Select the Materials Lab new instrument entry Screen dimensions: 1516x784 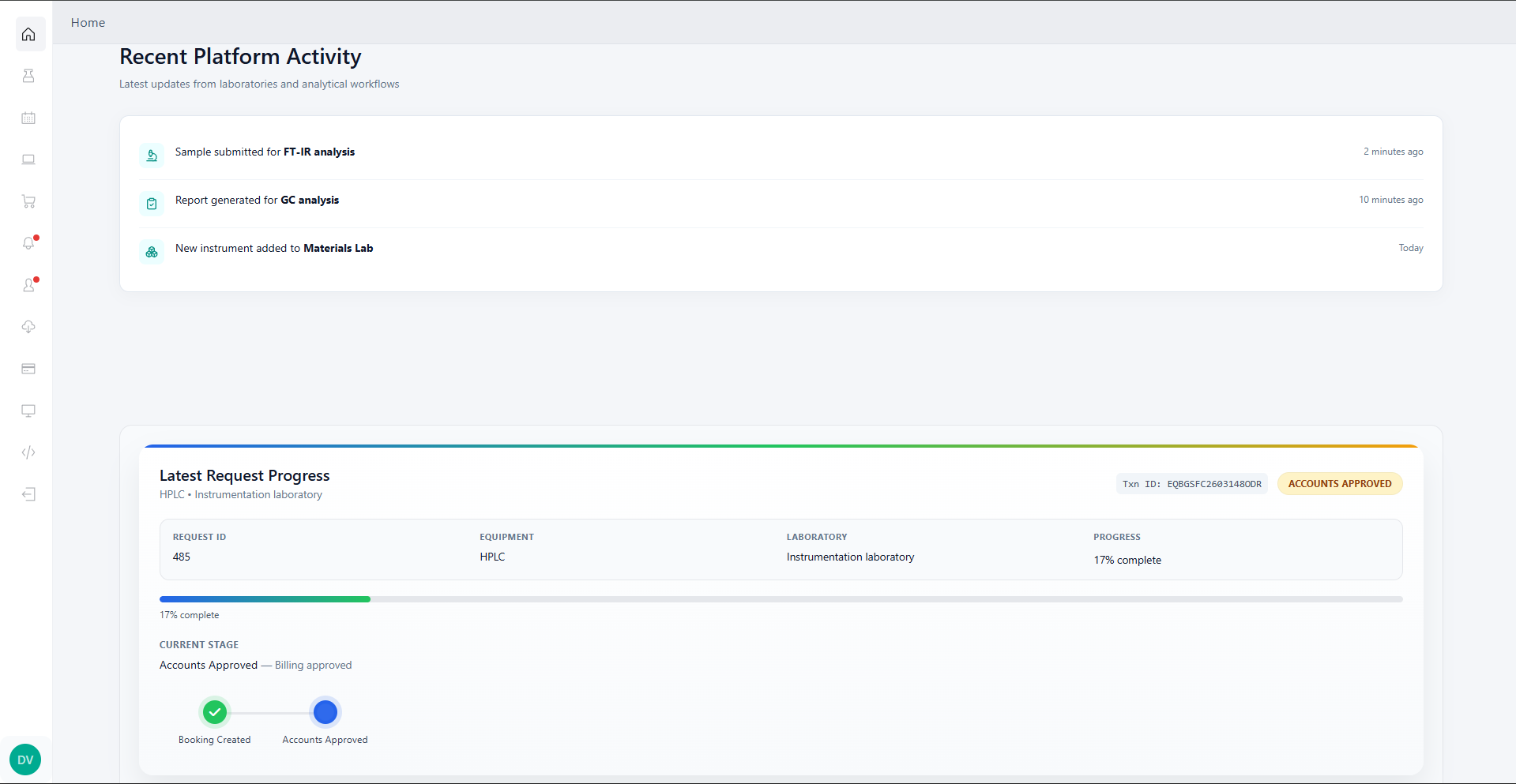click(x=273, y=249)
